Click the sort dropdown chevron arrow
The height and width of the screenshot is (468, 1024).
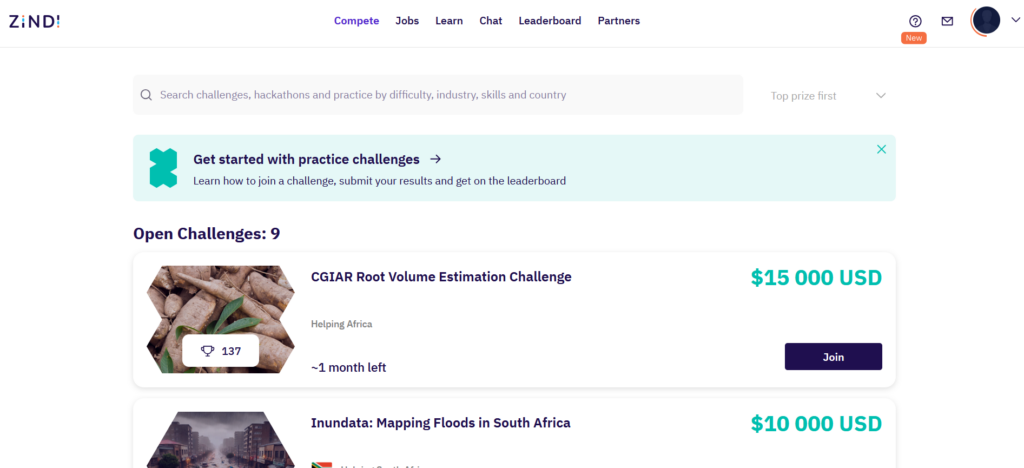[x=881, y=96]
